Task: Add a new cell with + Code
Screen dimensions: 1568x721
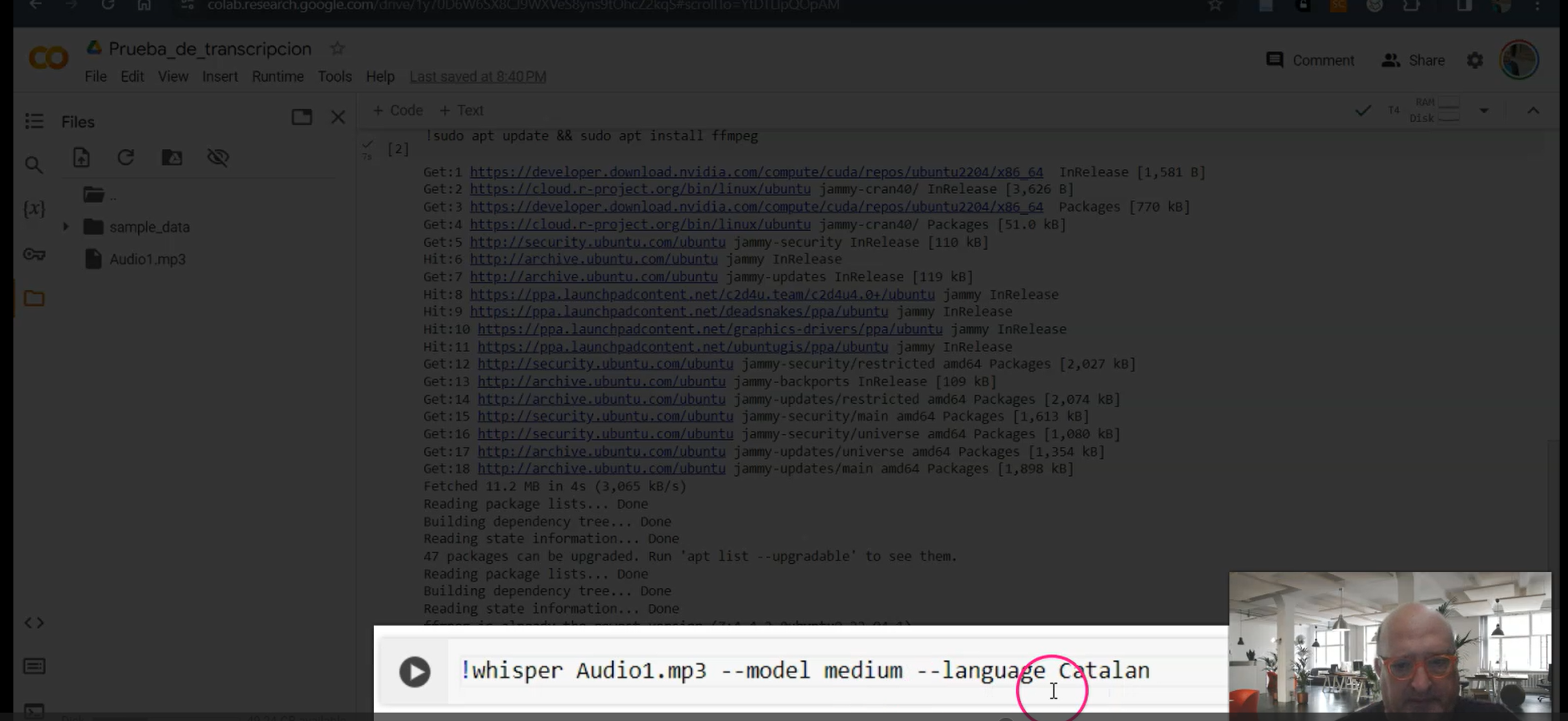Action: [397, 110]
